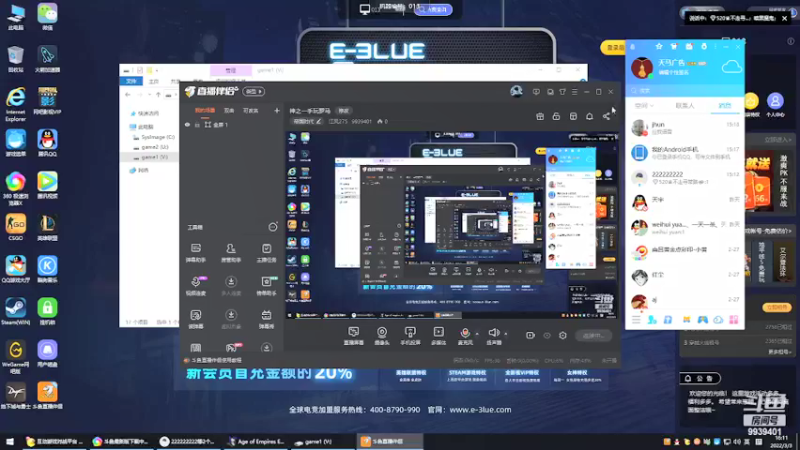
Task: Open QQ star favorites icon in header
Action: point(659,46)
